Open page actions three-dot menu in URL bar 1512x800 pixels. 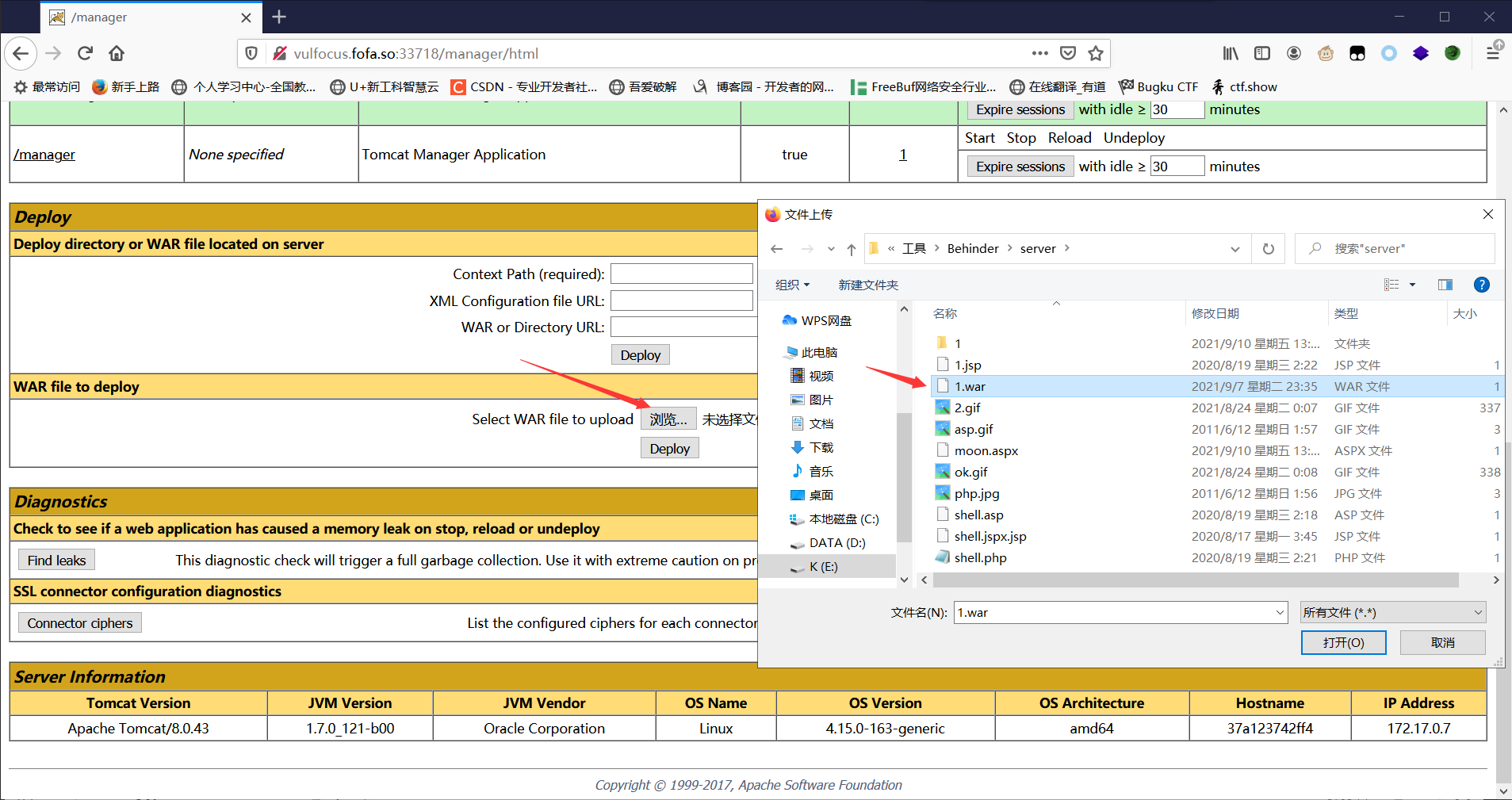1040,53
